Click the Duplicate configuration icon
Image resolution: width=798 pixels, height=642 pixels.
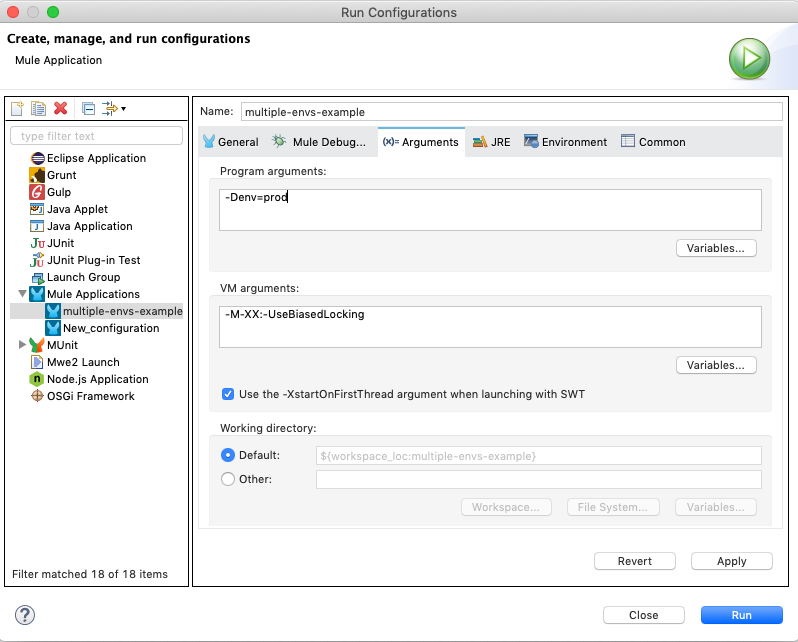38,108
